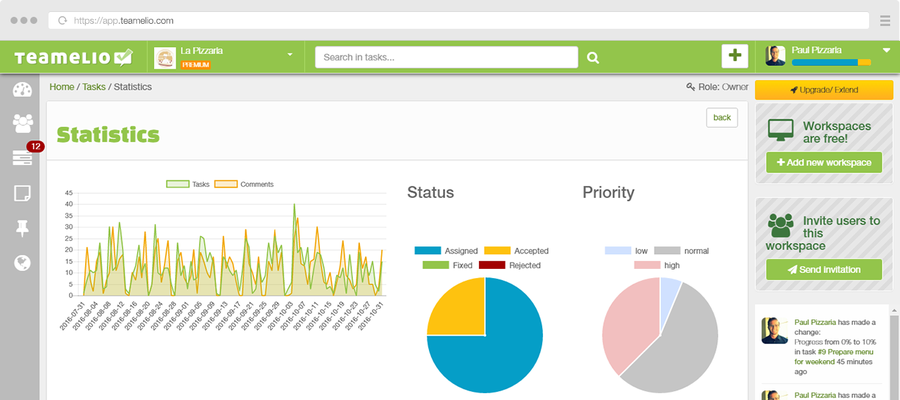Click the users icon in Invite card
Viewport: 900px width, 400px height.
pos(781,225)
